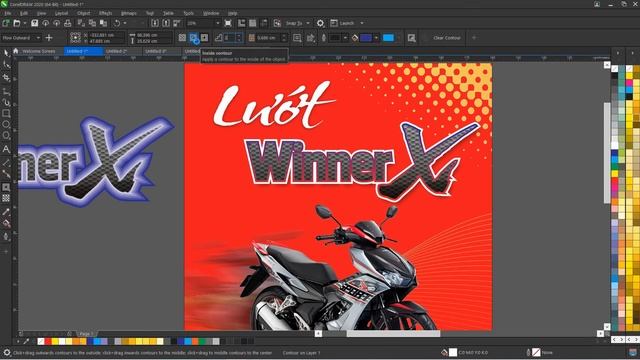Screen dimensions: 640x360
Task: Select the Rectangle tool
Action: click(x=6, y=113)
